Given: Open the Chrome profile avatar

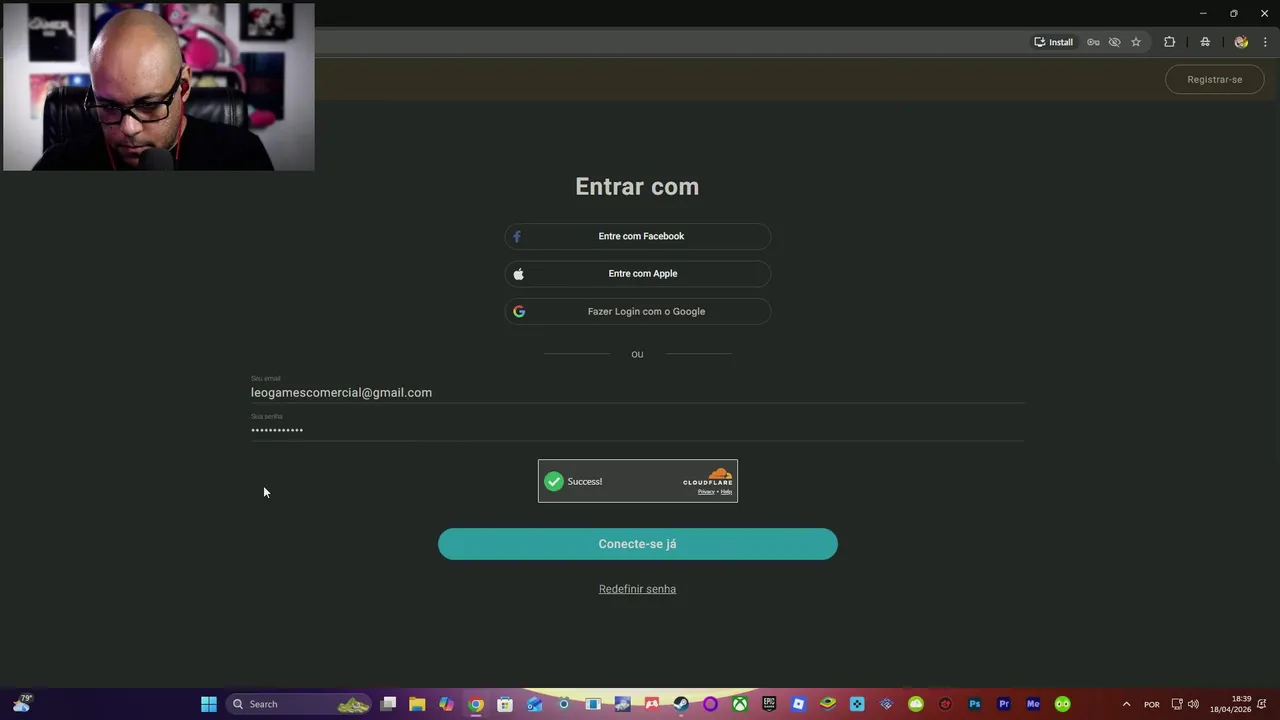Looking at the screenshot, I should [x=1241, y=42].
